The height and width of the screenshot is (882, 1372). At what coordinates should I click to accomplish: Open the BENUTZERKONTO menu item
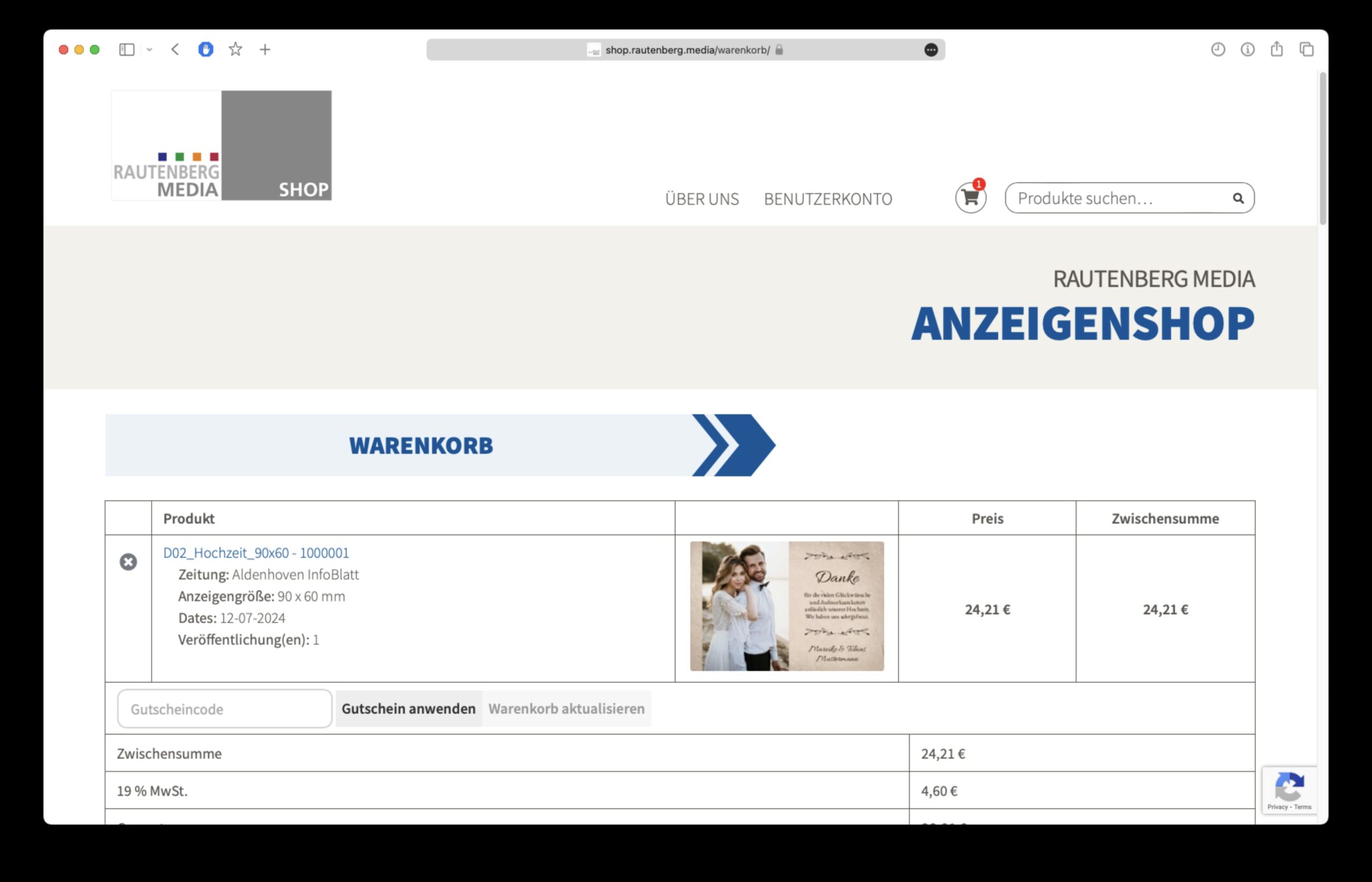pos(827,199)
